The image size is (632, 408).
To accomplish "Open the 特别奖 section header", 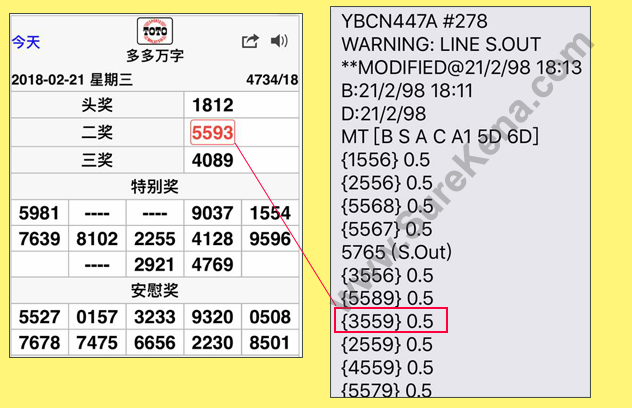I will tap(155, 186).
